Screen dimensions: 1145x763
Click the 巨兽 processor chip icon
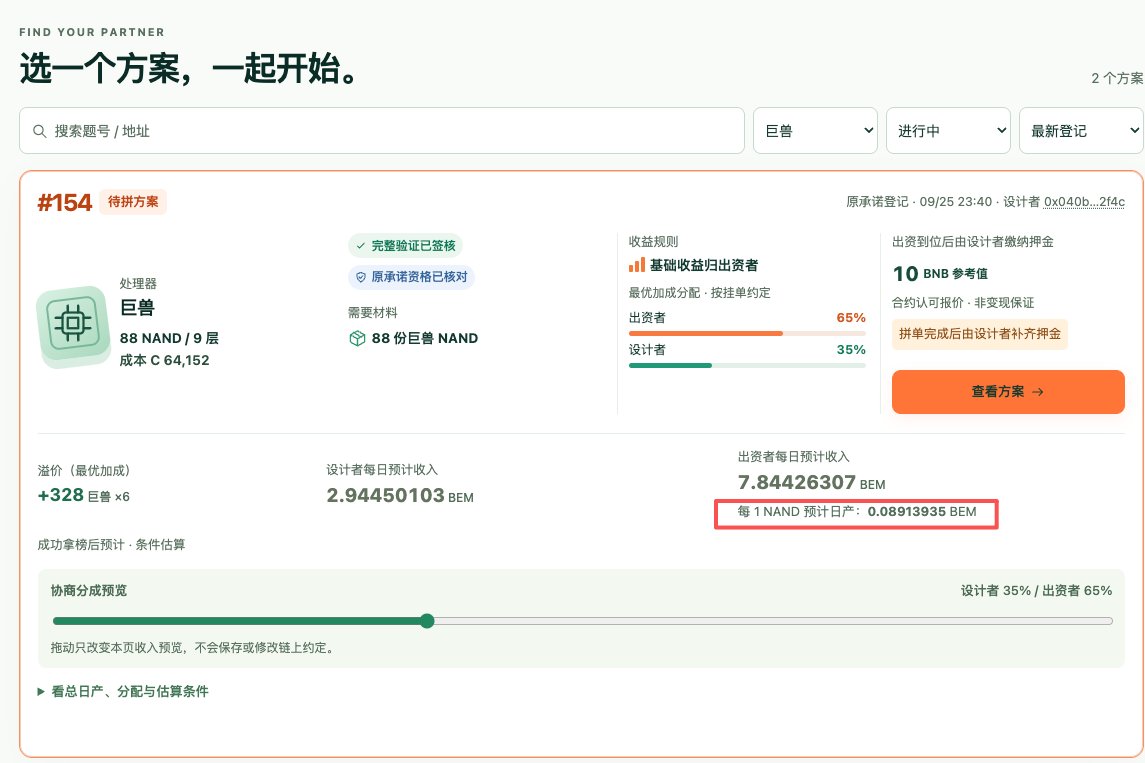pyautogui.click(x=73, y=326)
